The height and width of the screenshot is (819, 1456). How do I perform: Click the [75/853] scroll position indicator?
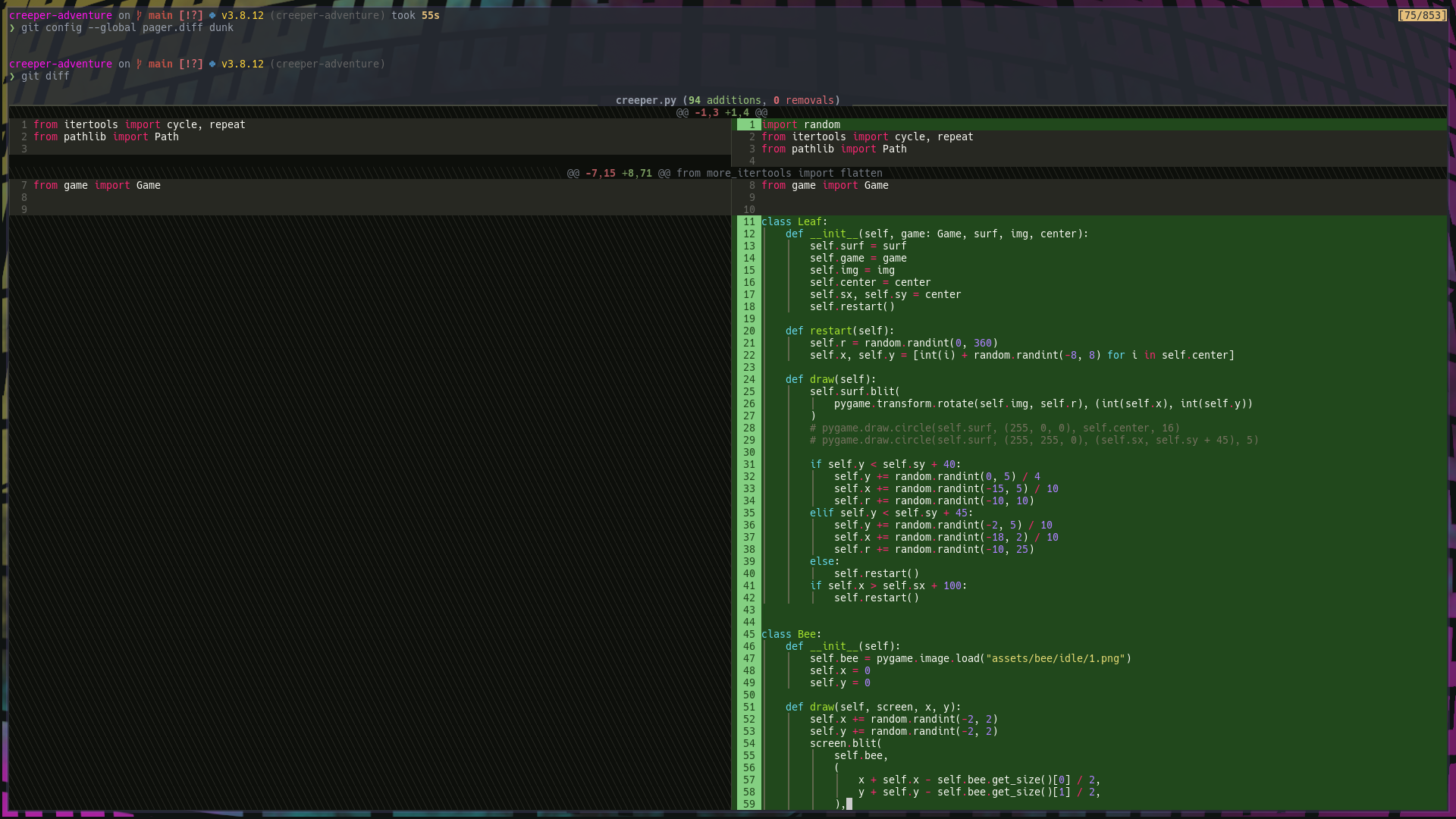tap(1422, 15)
